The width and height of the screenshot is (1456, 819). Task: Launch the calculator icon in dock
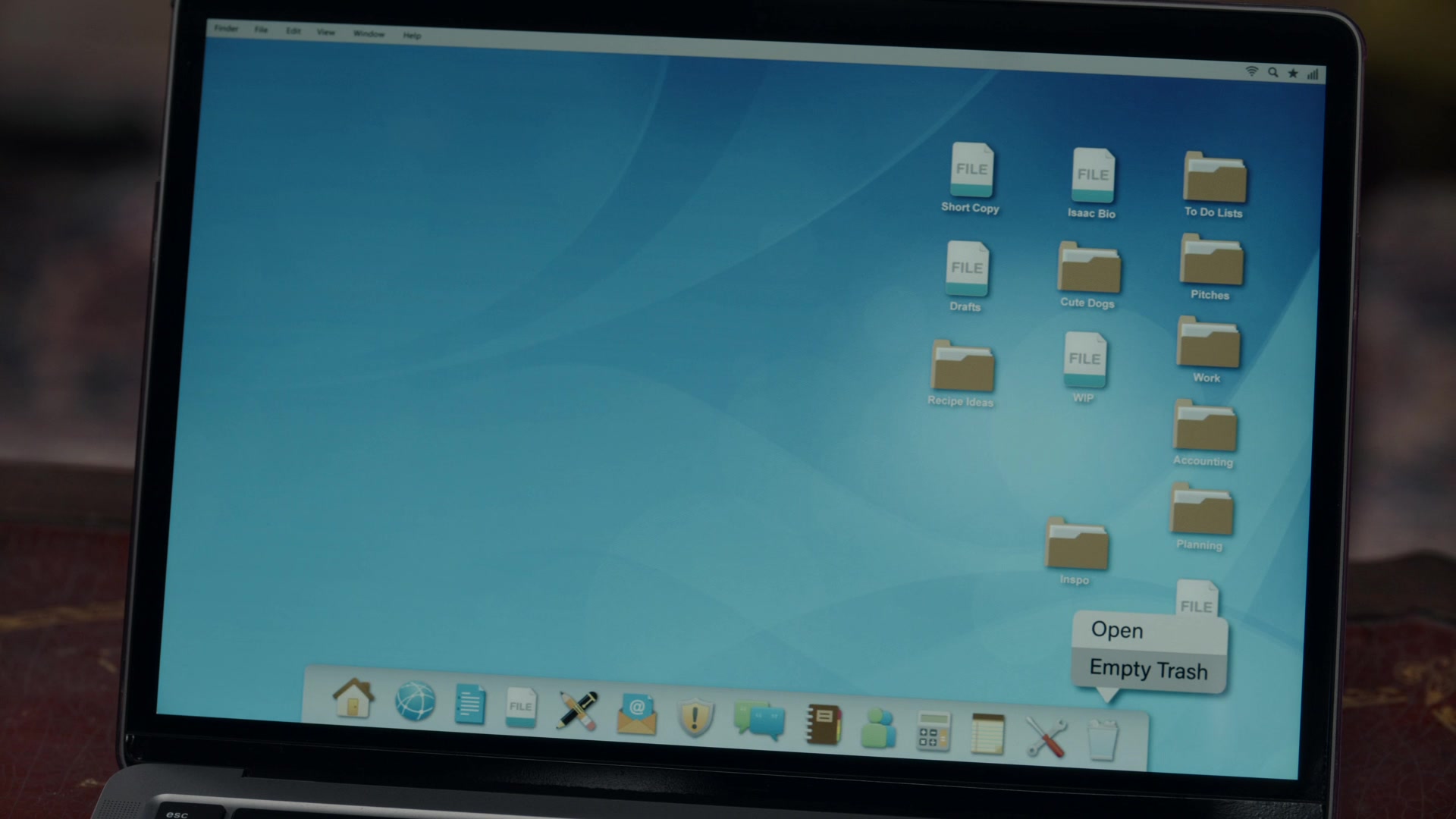(x=933, y=731)
